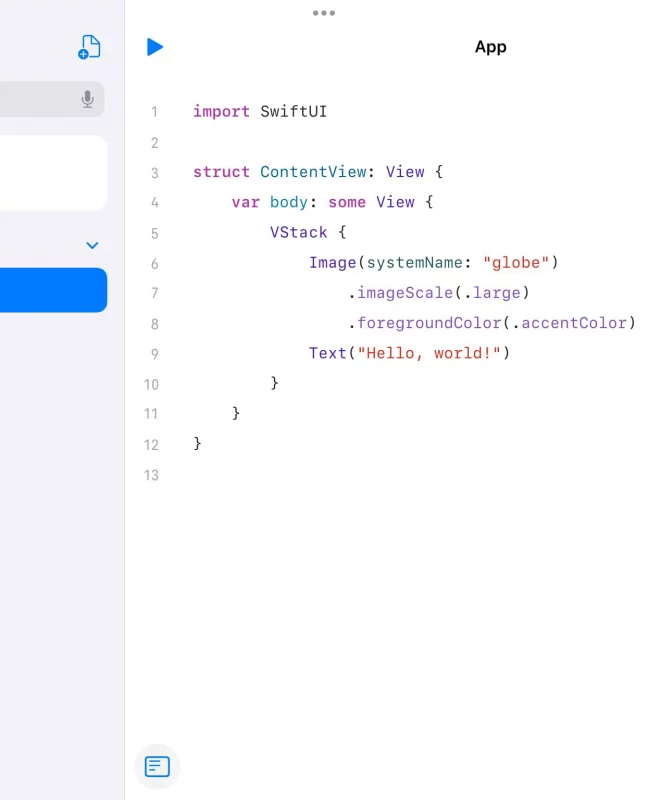Run the app with the play button
The width and height of the screenshot is (648, 800).
[155, 47]
